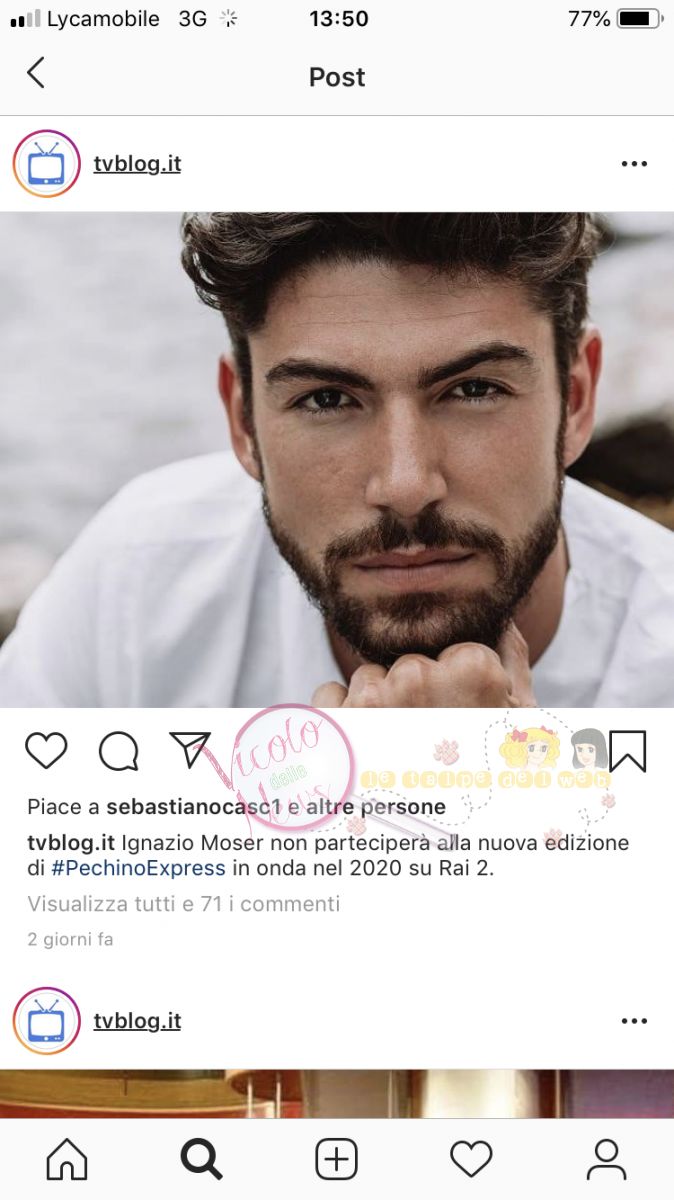Save the post with bookmark icon
The width and height of the screenshot is (674, 1200).
coord(628,751)
